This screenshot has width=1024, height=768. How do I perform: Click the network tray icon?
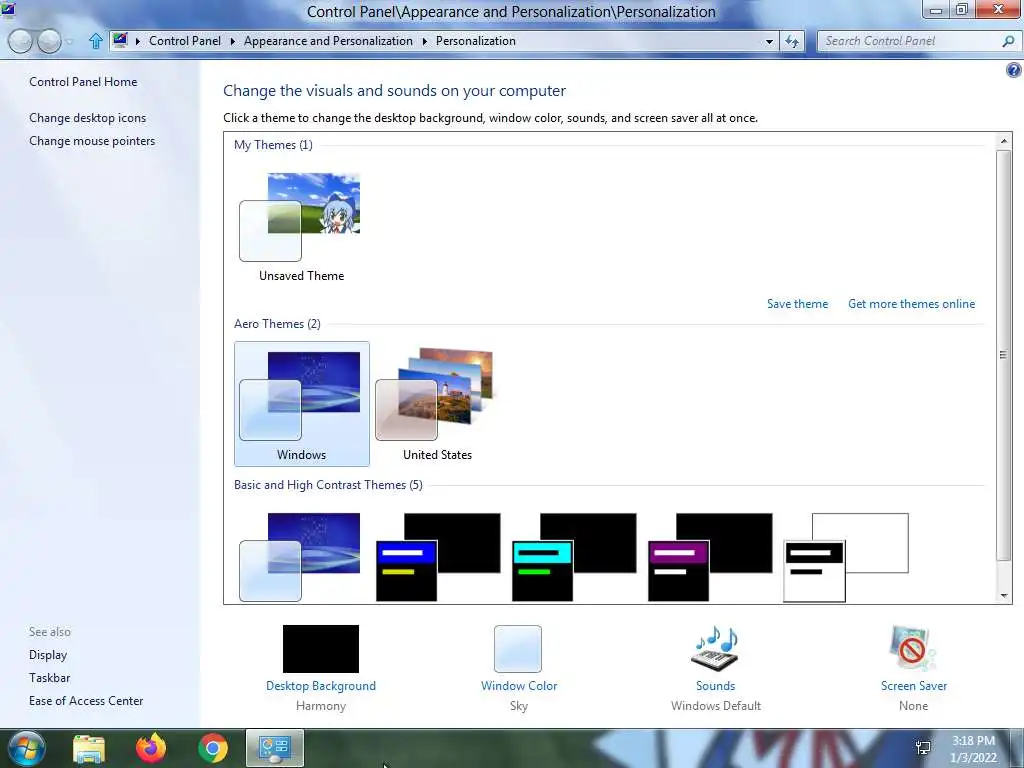923,748
